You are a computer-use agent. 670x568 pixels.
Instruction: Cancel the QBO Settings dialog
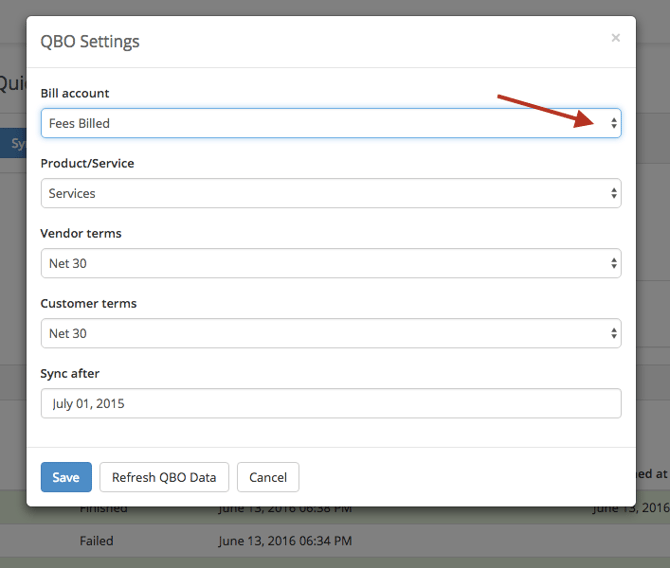(268, 477)
